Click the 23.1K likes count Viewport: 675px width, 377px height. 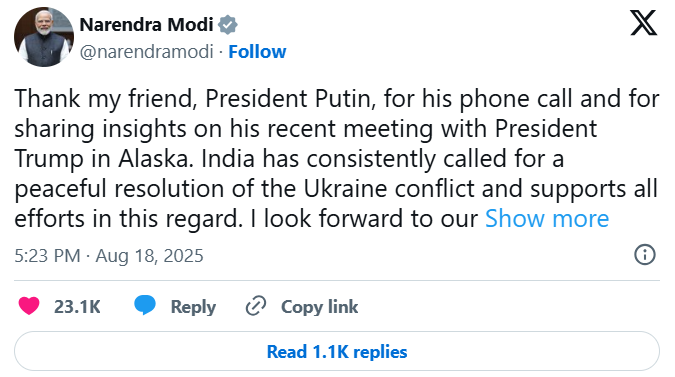[x=77, y=307]
